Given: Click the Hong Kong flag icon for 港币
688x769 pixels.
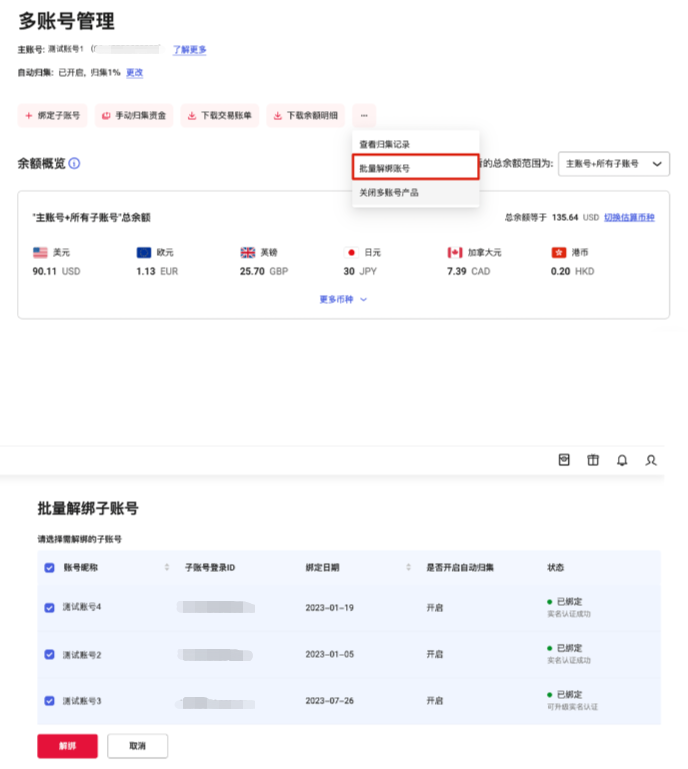Looking at the screenshot, I should point(559,253).
